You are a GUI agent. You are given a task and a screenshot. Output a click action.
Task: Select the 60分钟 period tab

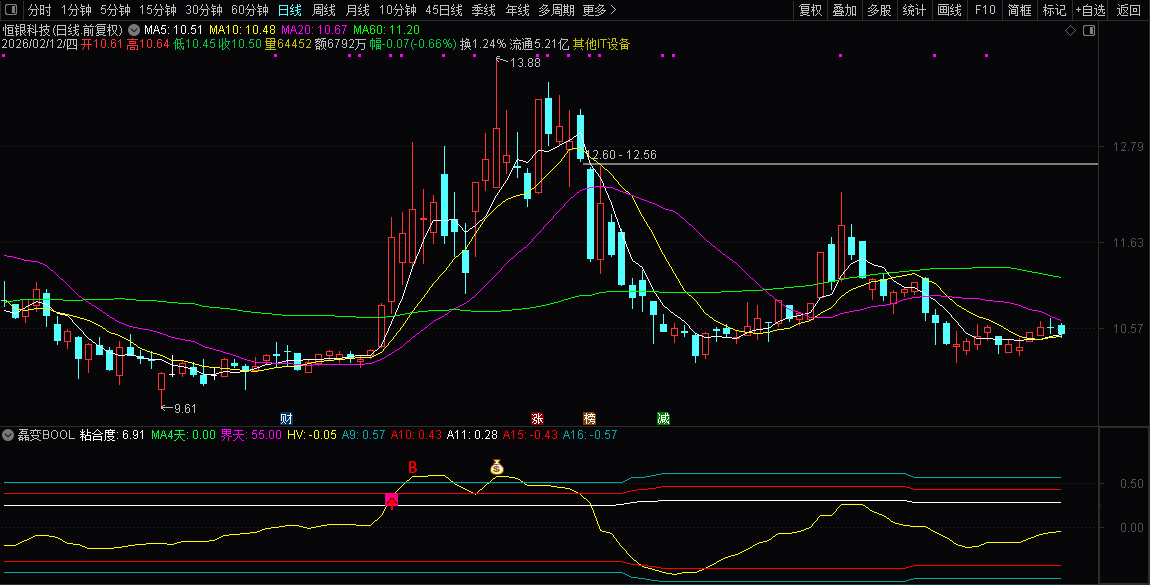tap(249, 10)
